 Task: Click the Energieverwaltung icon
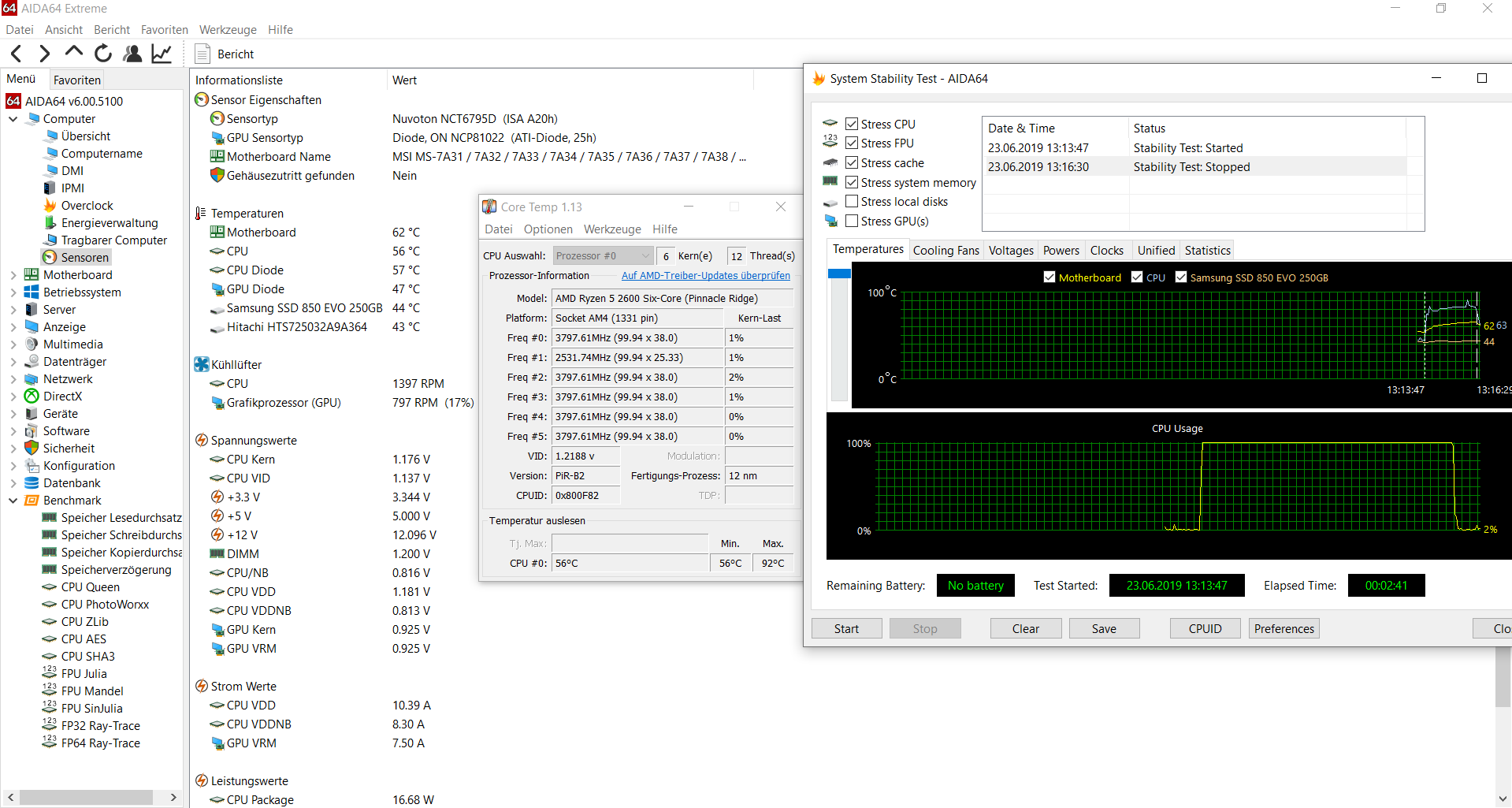pyautogui.click(x=50, y=222)
